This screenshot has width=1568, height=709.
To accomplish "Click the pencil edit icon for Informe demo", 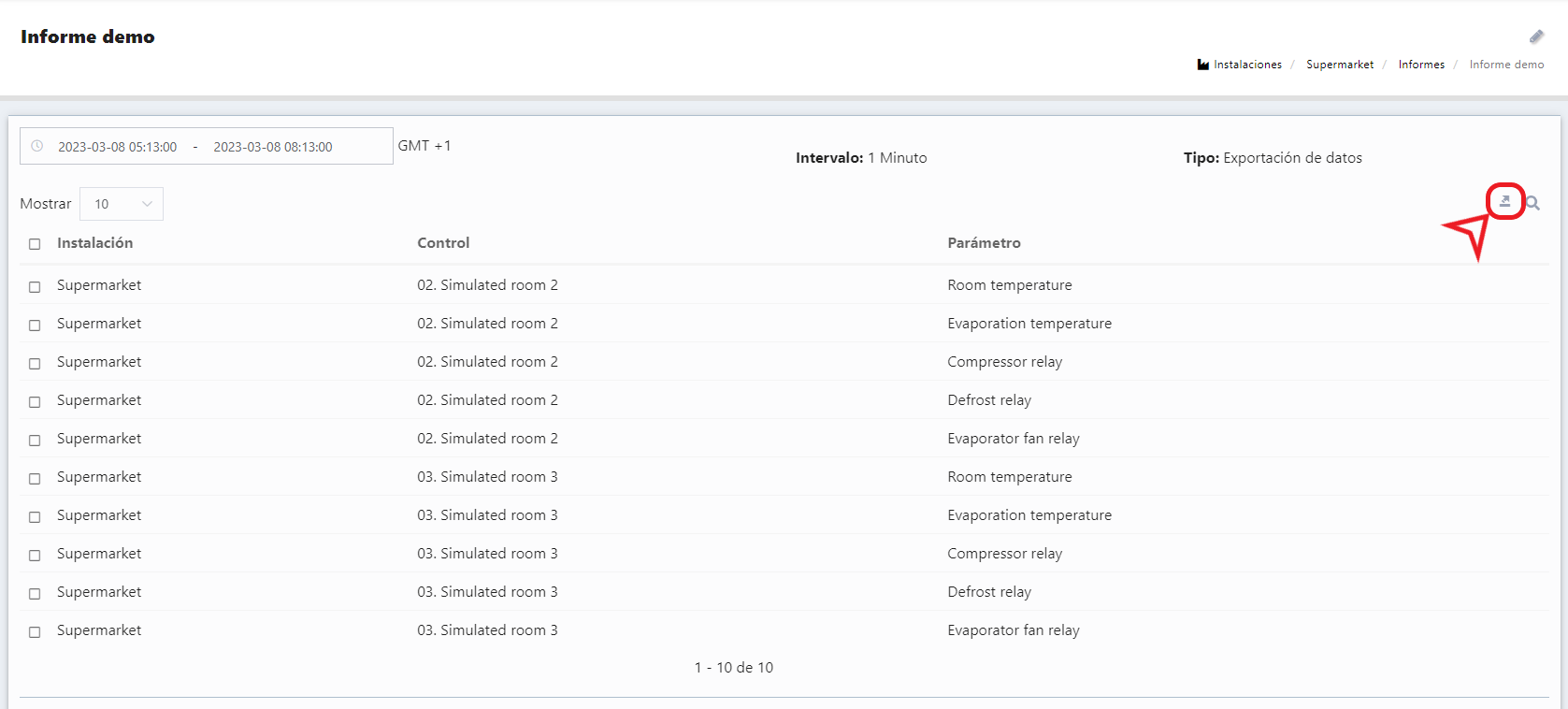I will pos(1536,36).
